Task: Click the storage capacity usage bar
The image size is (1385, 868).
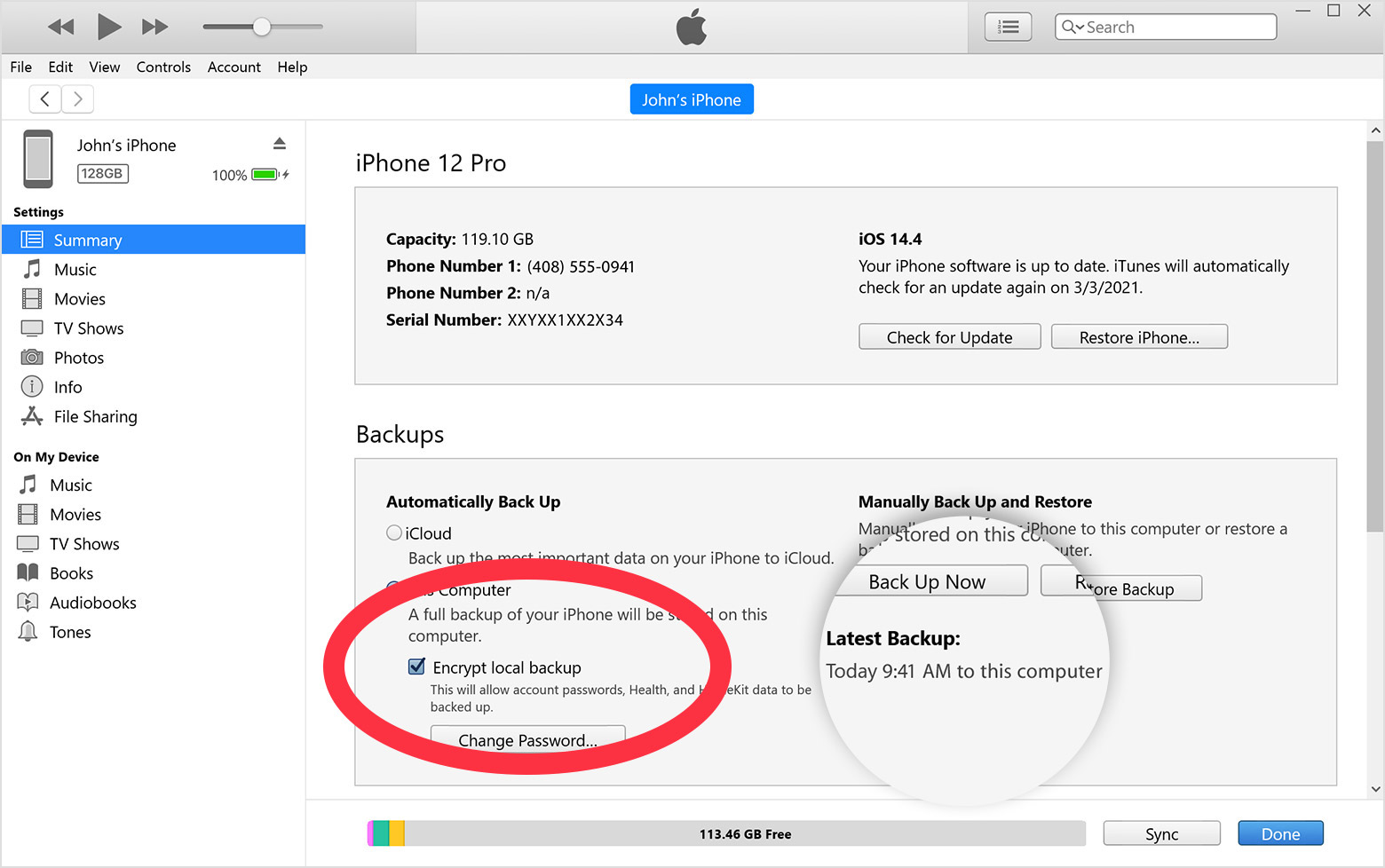Action: pyautogui.click(x=726, y=833)
